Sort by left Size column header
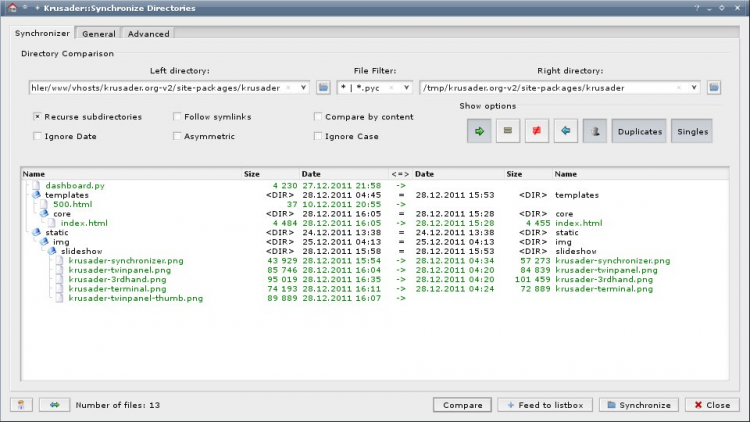This screenshot has height=422, width=750. pyautogui.click(x=270, y=174)
